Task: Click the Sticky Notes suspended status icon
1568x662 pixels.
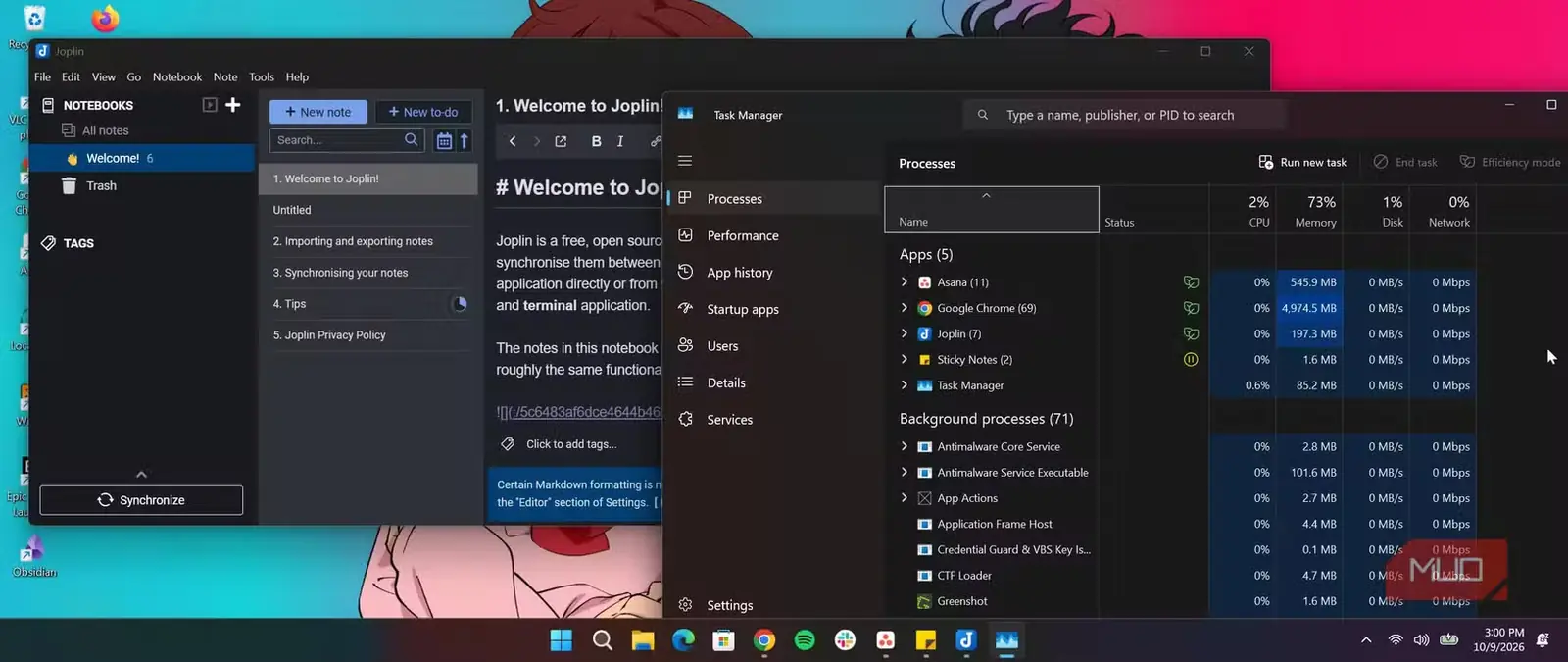Action: pos(1191,360)
